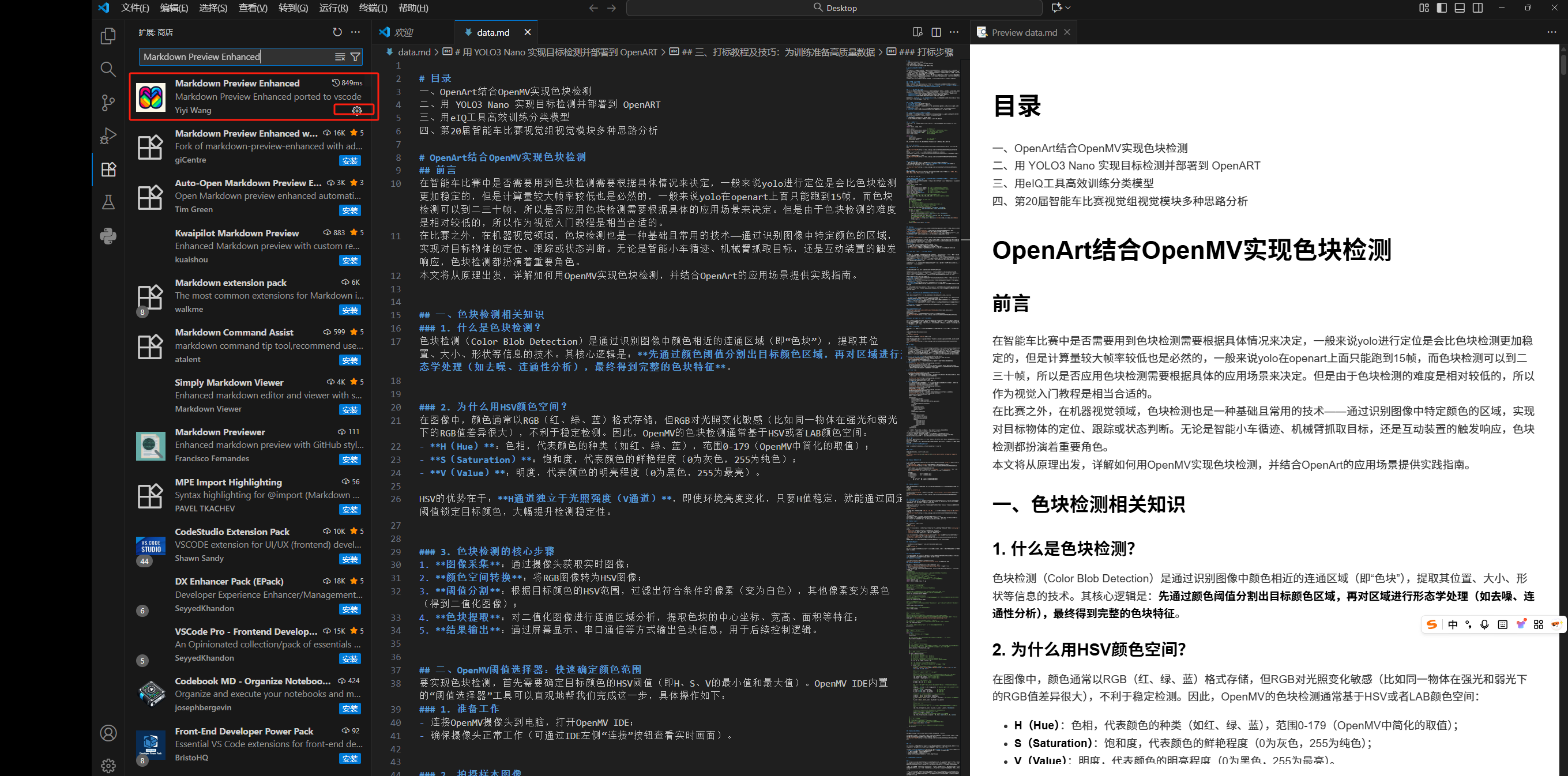This screenshot has height=776, width=1568.
Task: Toggle the primary side bar visibility
Action: (1442, 7)
